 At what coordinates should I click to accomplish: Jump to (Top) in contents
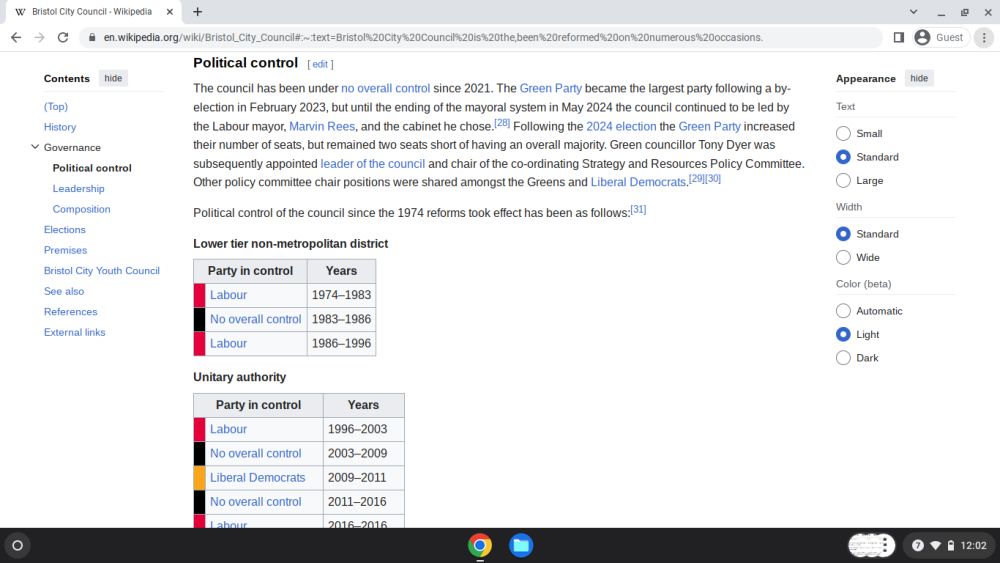(55, 106)
